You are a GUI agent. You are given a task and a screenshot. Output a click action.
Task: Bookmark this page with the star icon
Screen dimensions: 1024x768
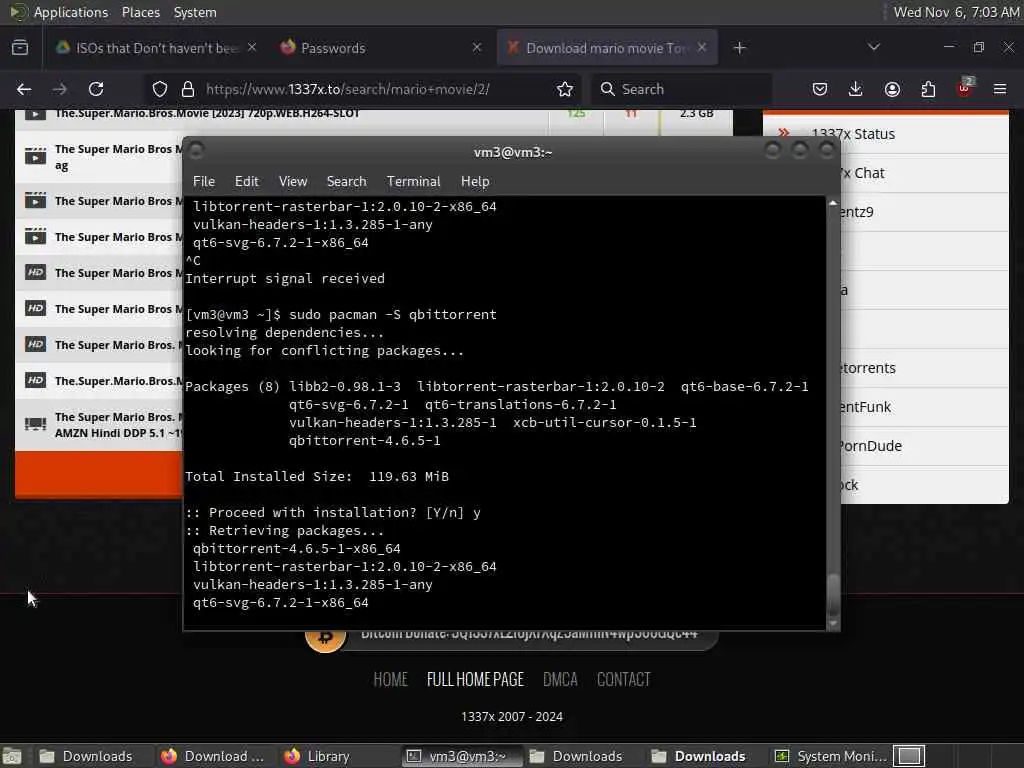[565, 89]
